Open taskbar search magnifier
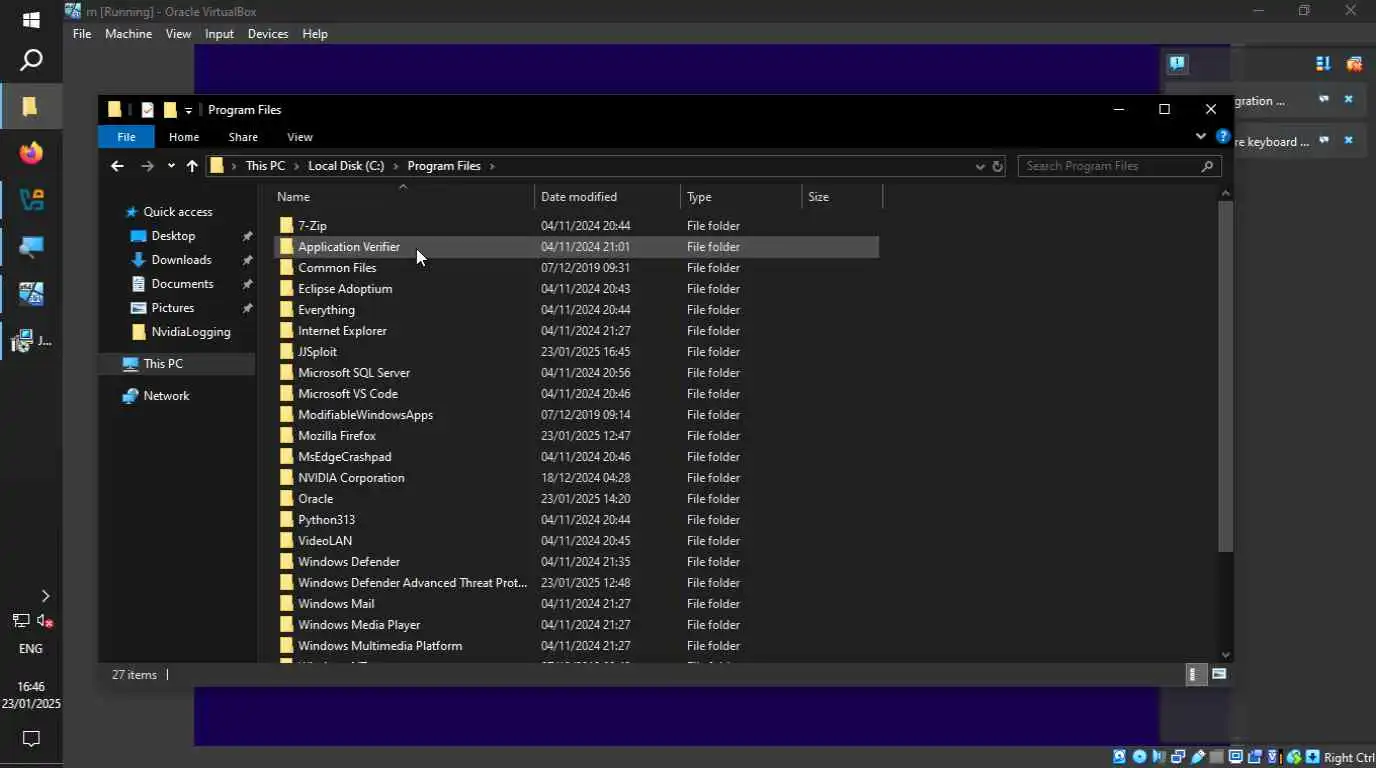Screen dimensions: 1376x768 coord(31,60)
